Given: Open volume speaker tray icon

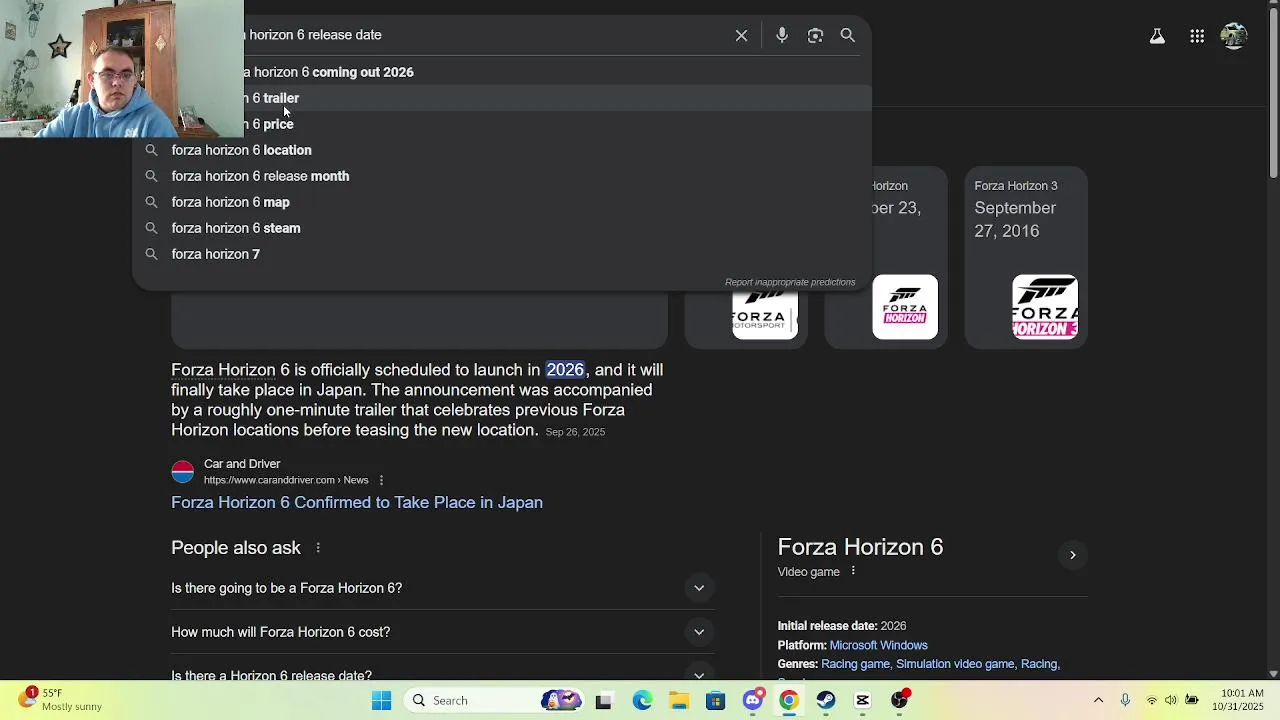Looking at the screenshot, I should 1171,700.
